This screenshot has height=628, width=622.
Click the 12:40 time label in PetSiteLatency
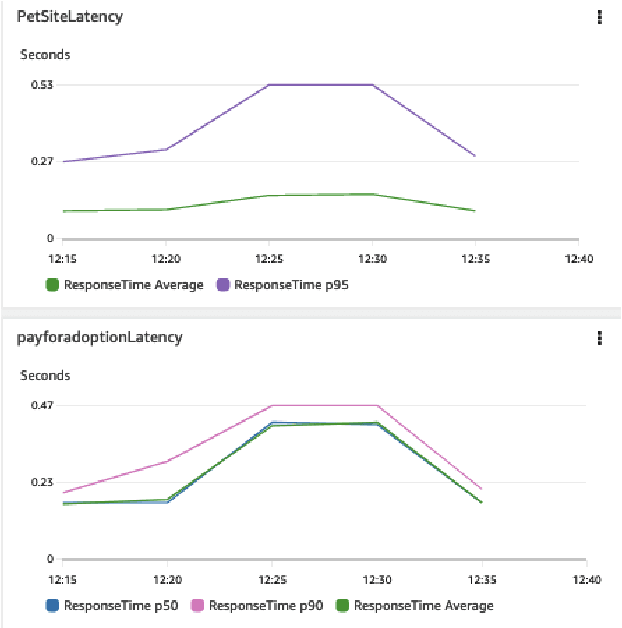[579, 259]
